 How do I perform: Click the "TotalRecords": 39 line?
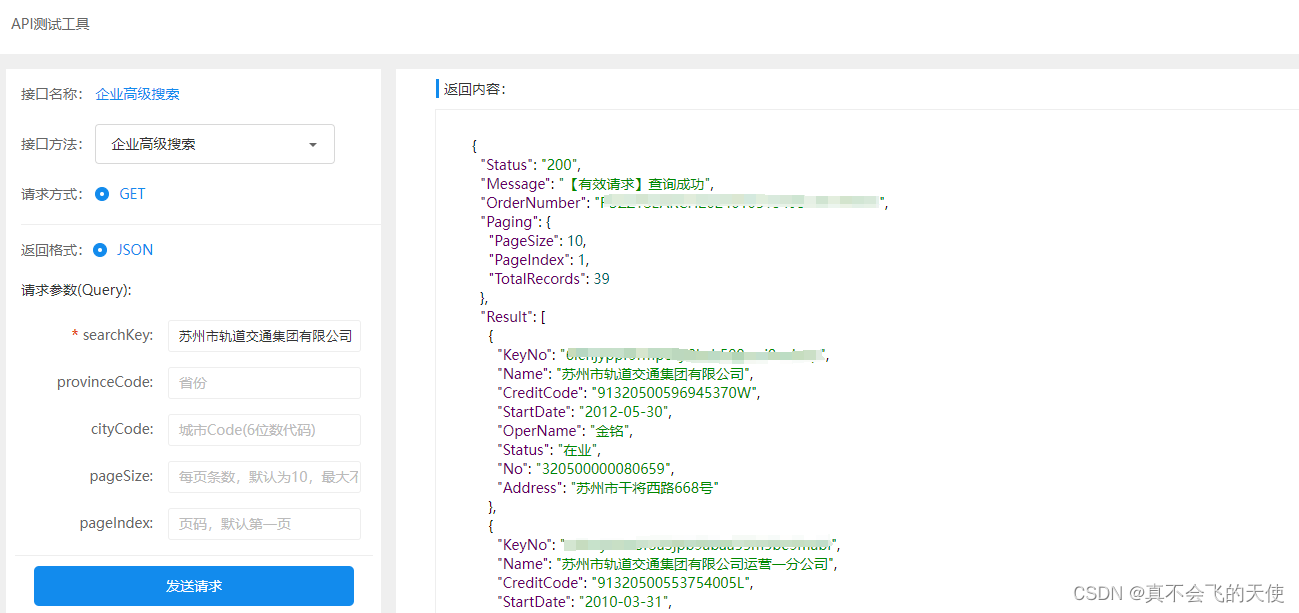point(549,279)
